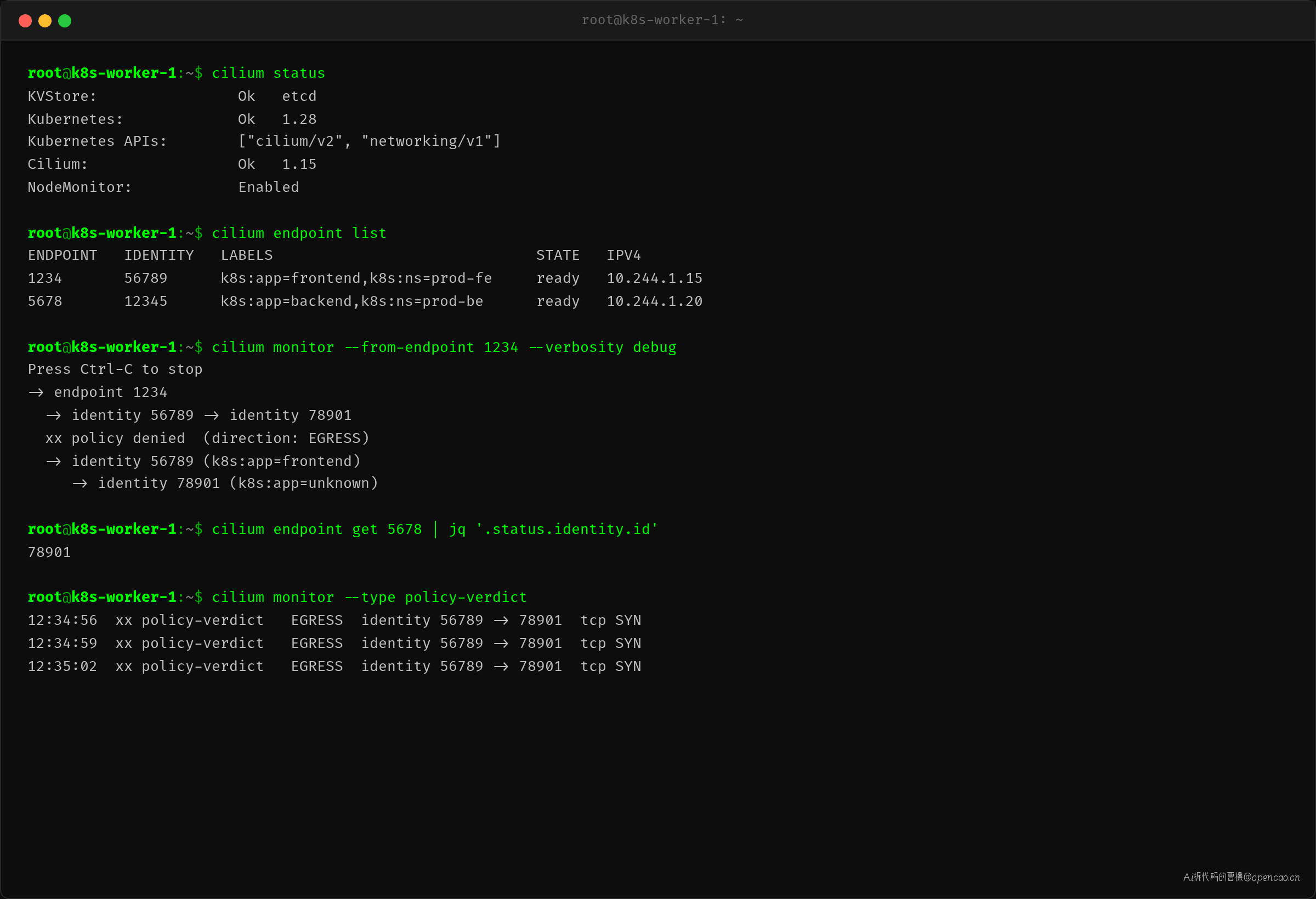Click the 'policy denied' EGRESS line
1316x899 pixels.
click(207, 438)
